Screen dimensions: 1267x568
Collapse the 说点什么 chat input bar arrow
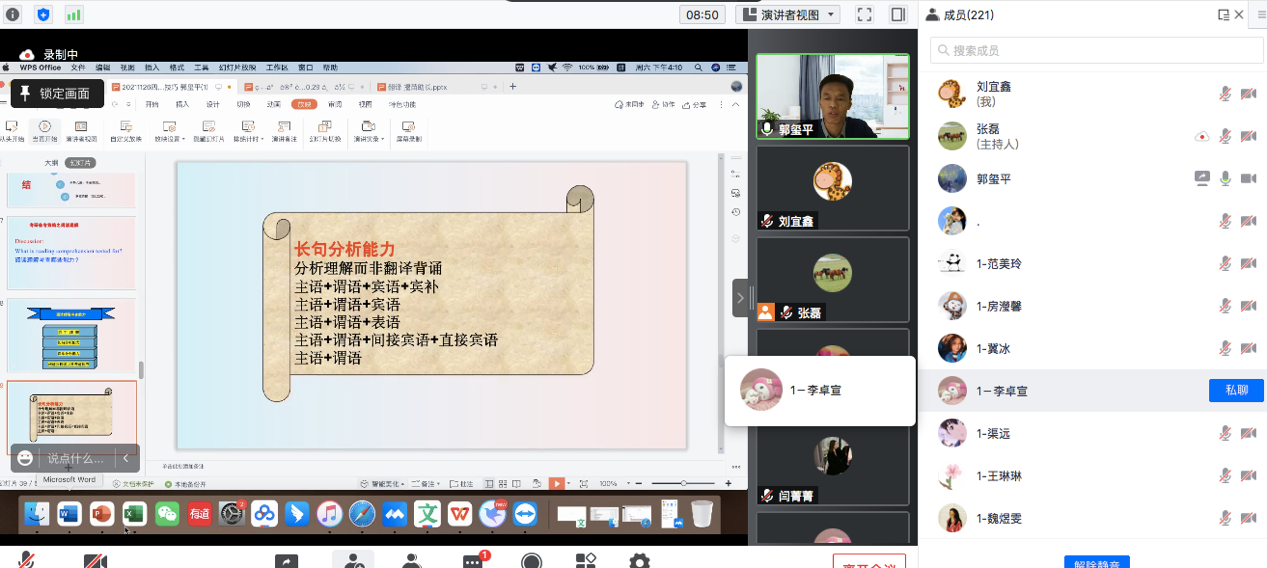click(x=126, y=458)
